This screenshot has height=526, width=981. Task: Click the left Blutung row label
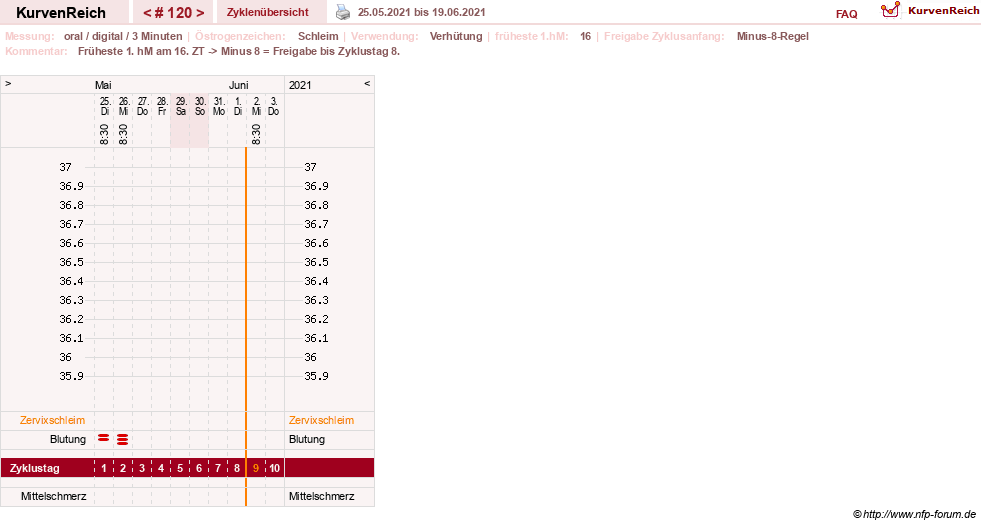(x=68, y=439)
